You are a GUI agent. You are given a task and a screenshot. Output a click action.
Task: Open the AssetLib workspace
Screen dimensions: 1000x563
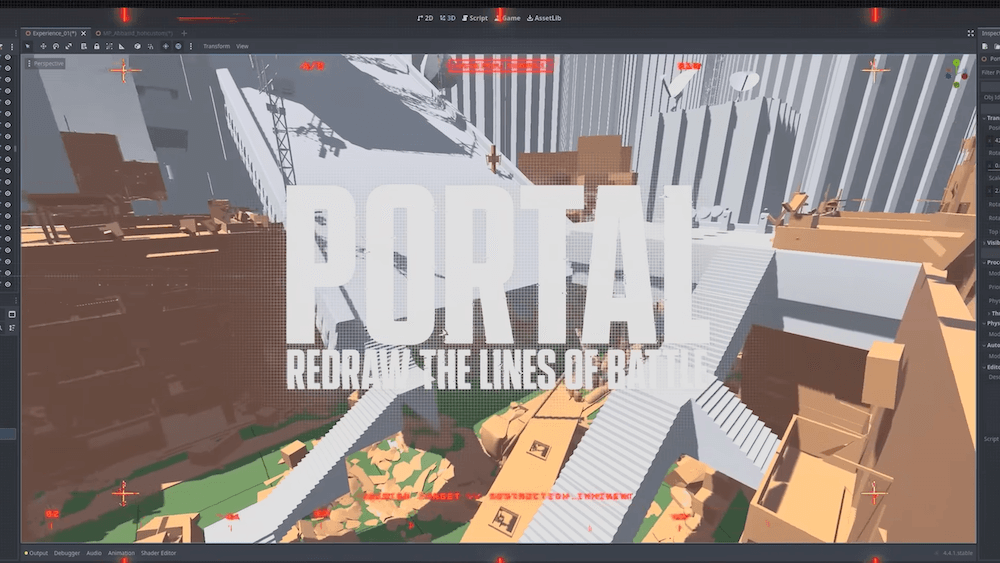point(544,18)
